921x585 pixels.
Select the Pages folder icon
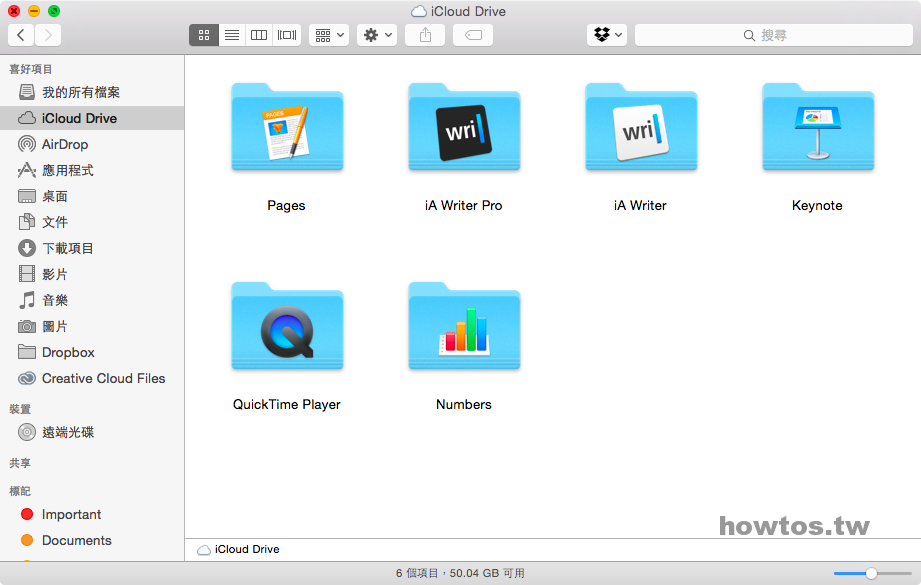tap(287, 127)
